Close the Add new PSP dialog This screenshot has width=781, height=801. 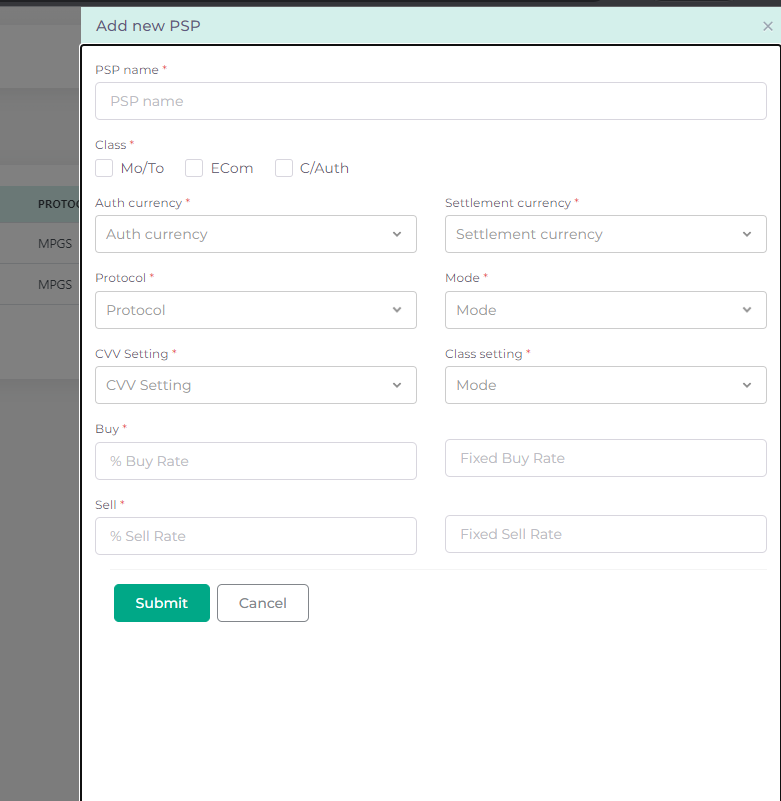(767, 26)
